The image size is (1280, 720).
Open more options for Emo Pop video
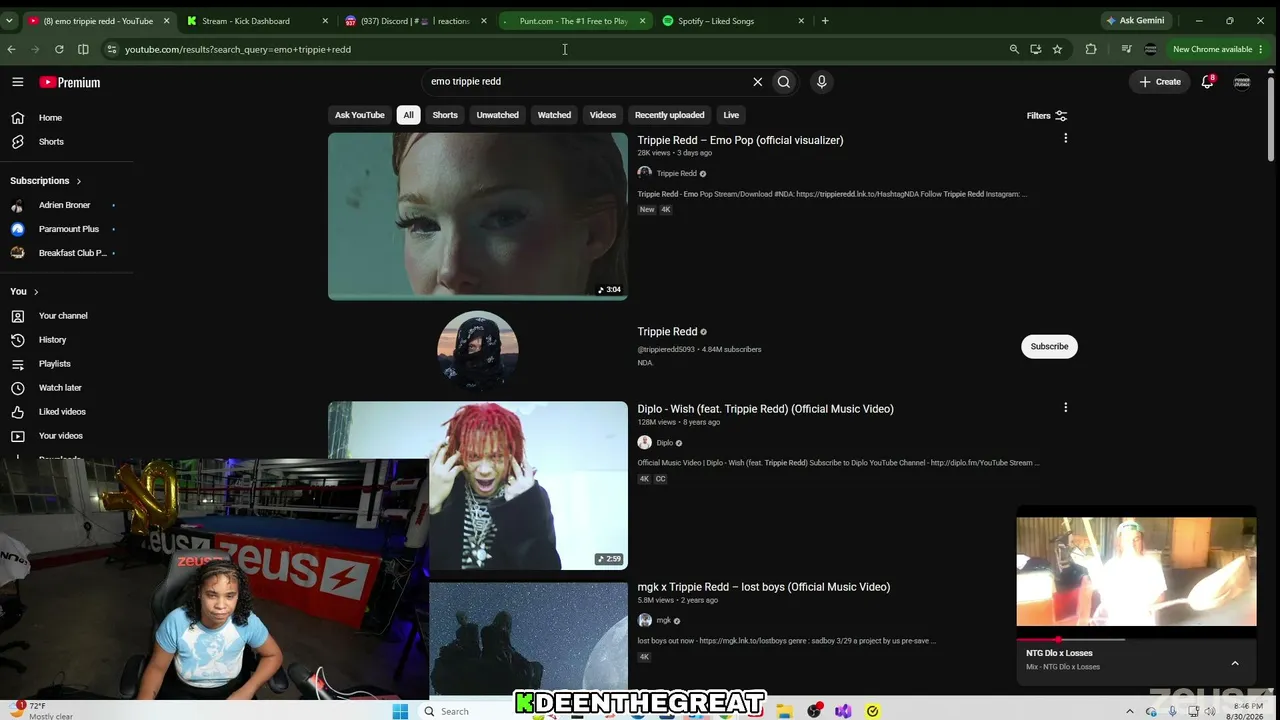[1065, 139]
